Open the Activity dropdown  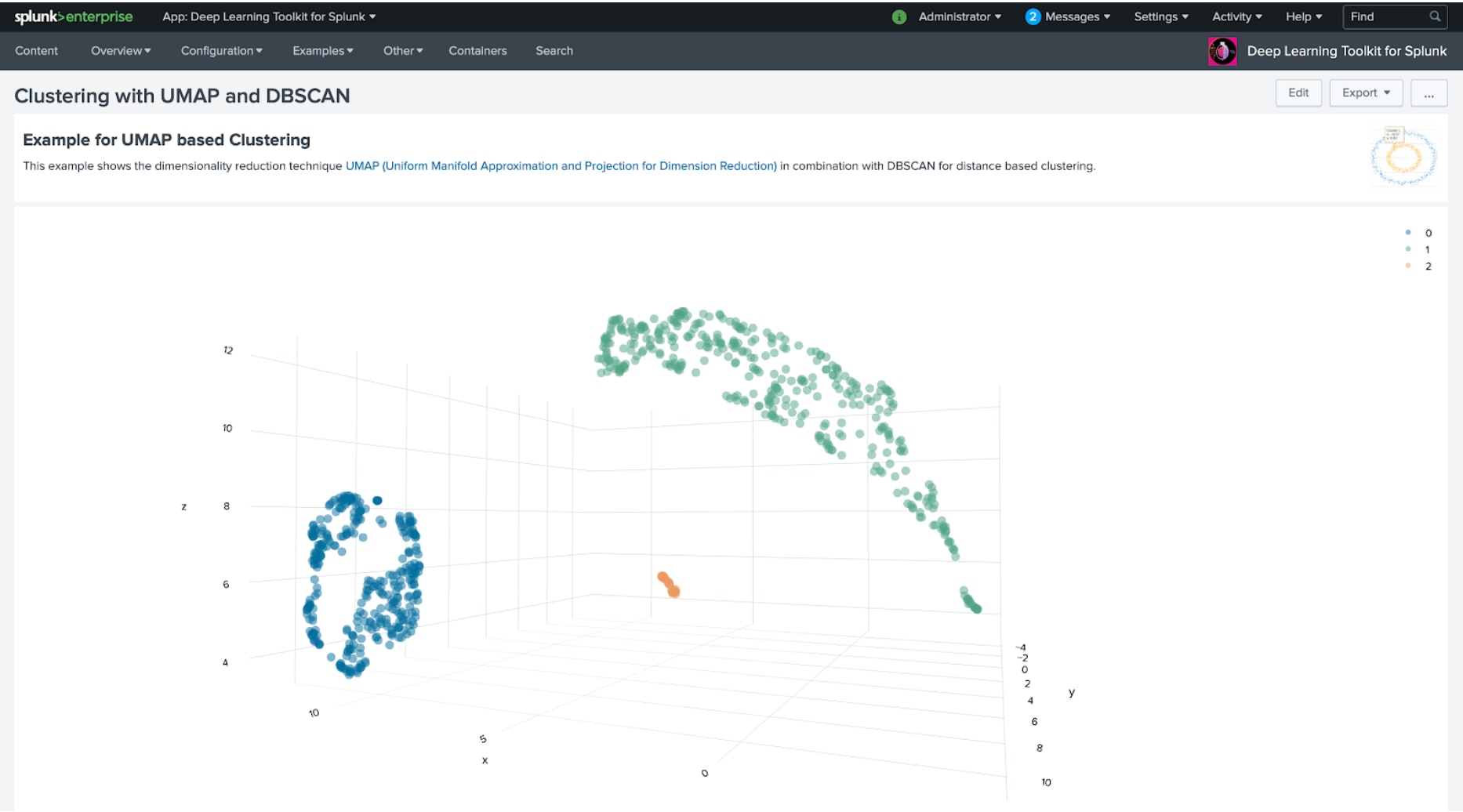click(1236, 16)
